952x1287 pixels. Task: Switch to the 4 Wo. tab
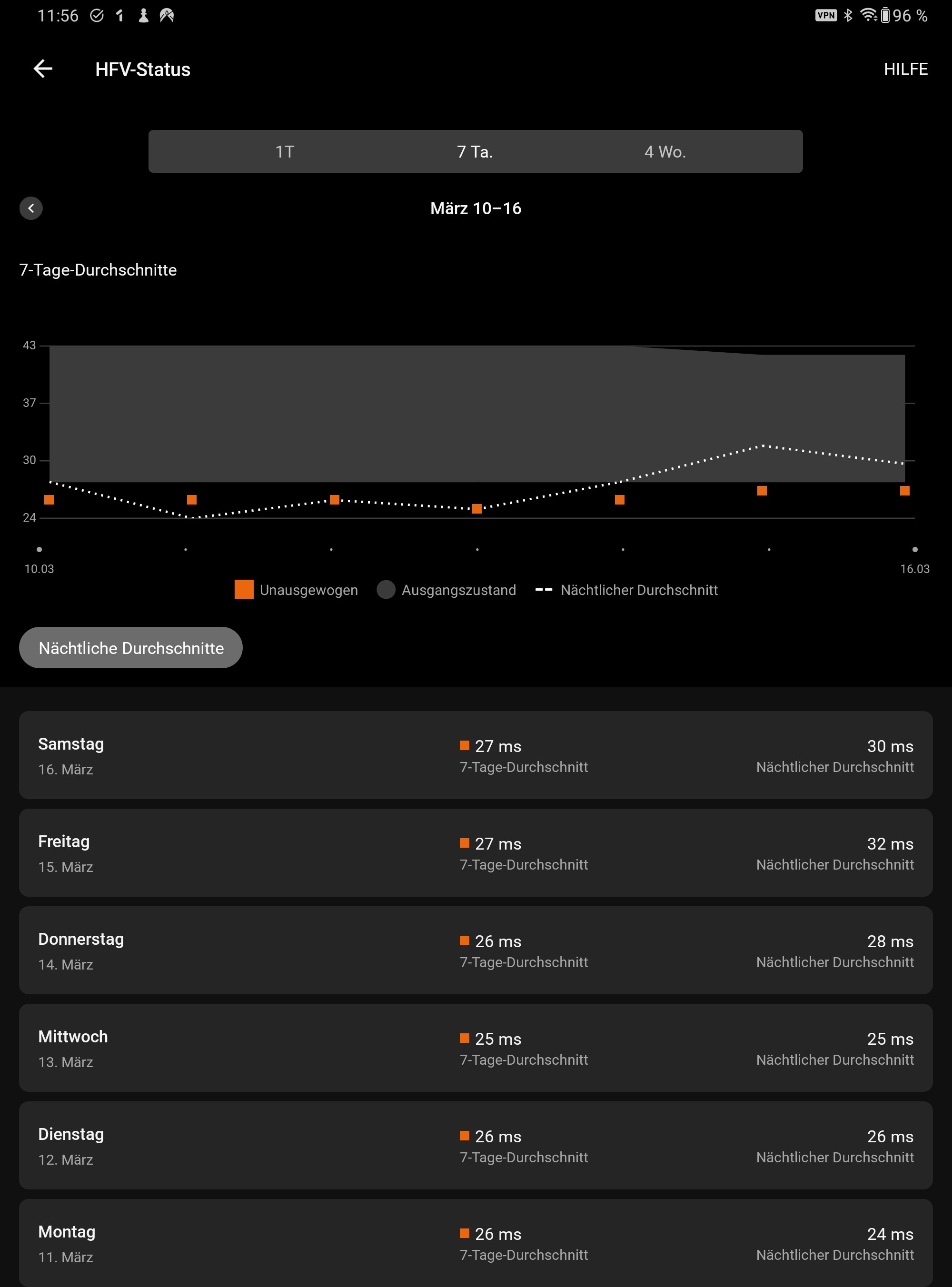(665, 151)
